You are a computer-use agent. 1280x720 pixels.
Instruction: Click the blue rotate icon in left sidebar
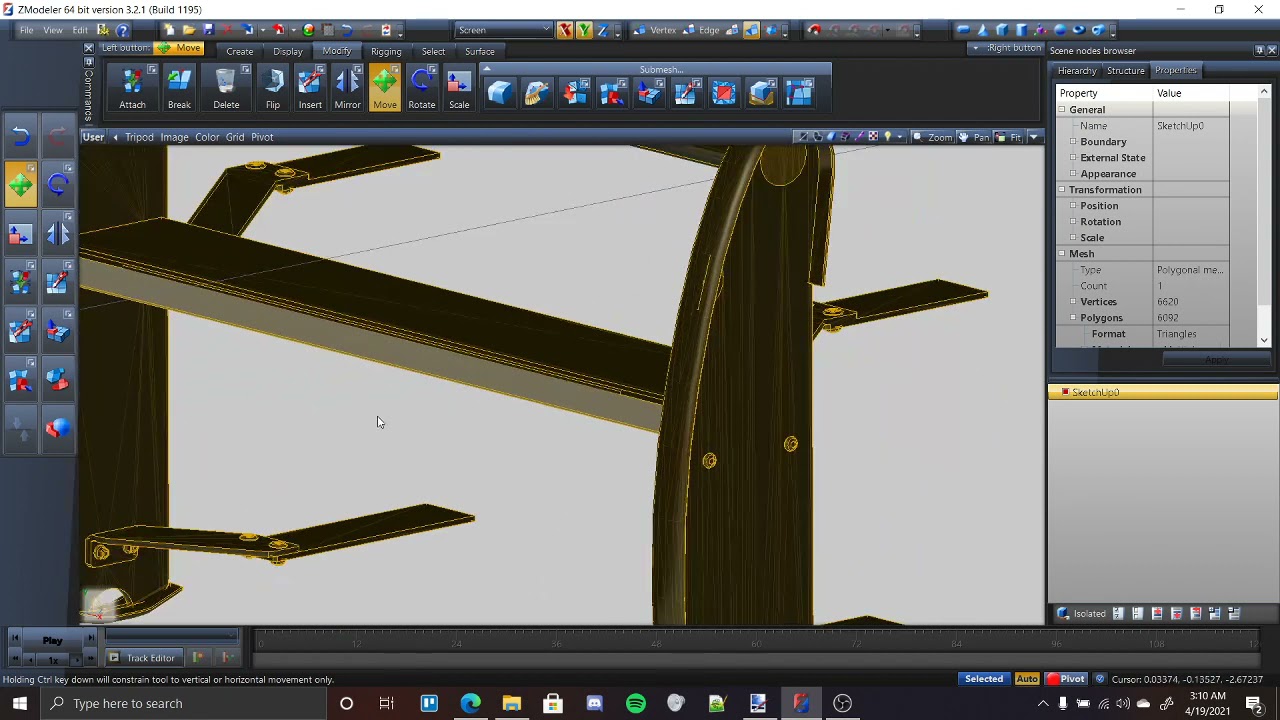point(58,185)
